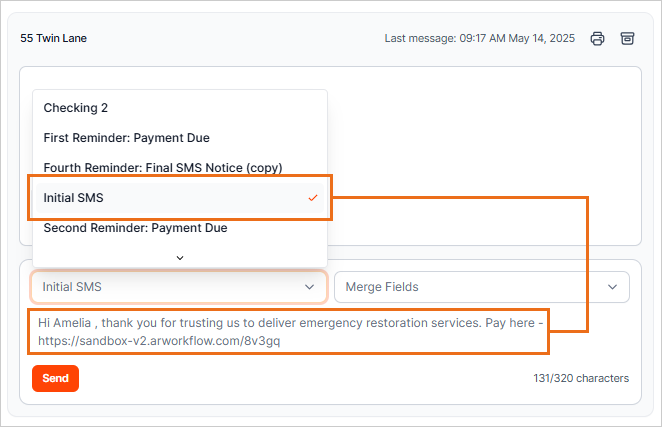This screenshot has width=662, height=427.
Task: Click the down chevron below the template list
Action: click(180, 257)
